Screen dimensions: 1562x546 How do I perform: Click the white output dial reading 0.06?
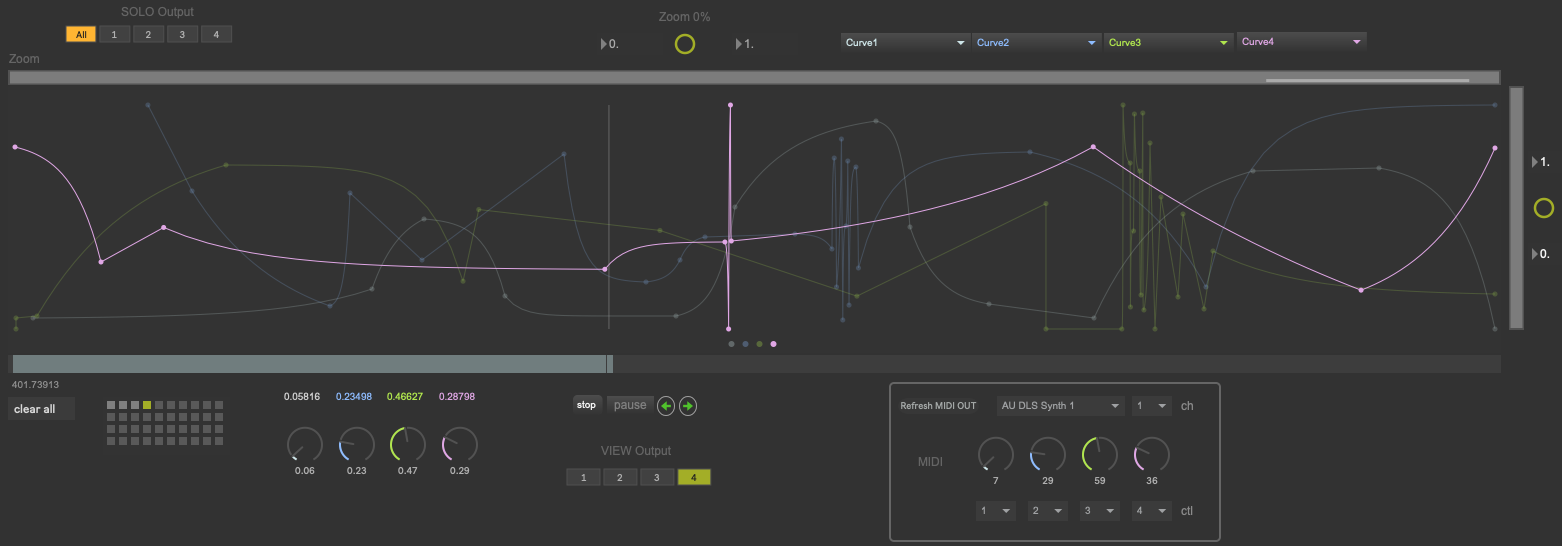point(305,445)
